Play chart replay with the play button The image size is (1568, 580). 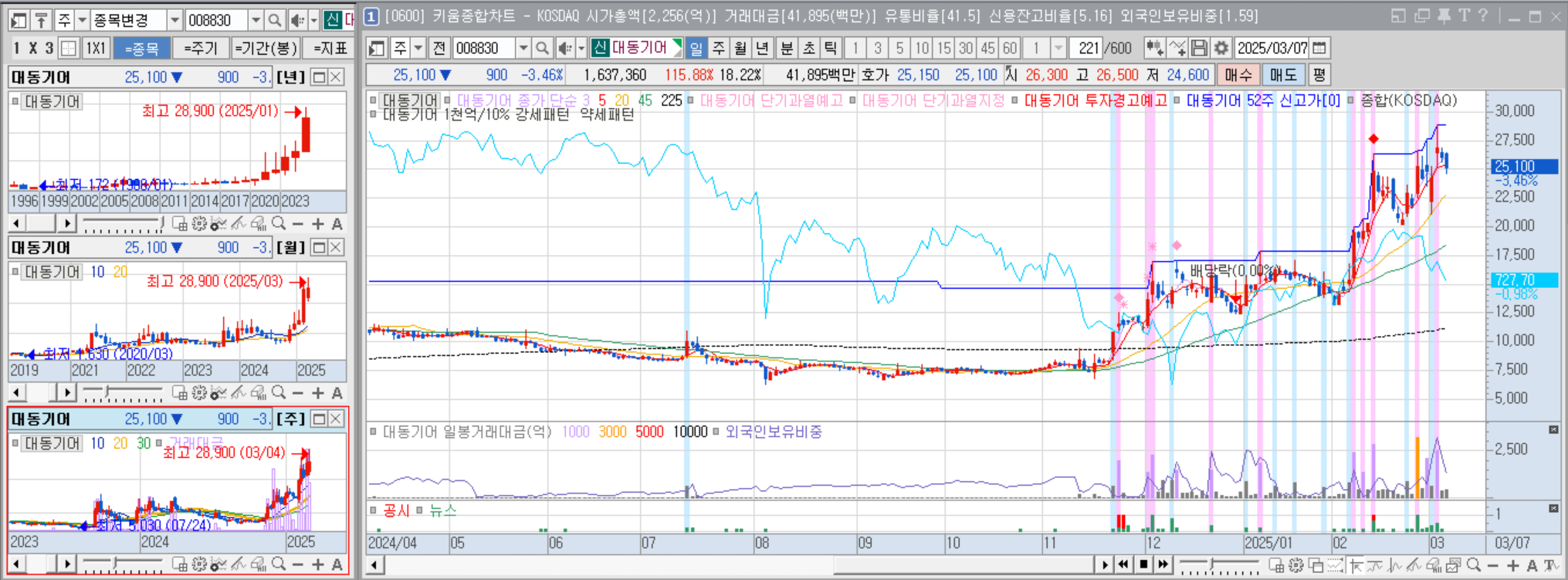(x=1106, y=565)
